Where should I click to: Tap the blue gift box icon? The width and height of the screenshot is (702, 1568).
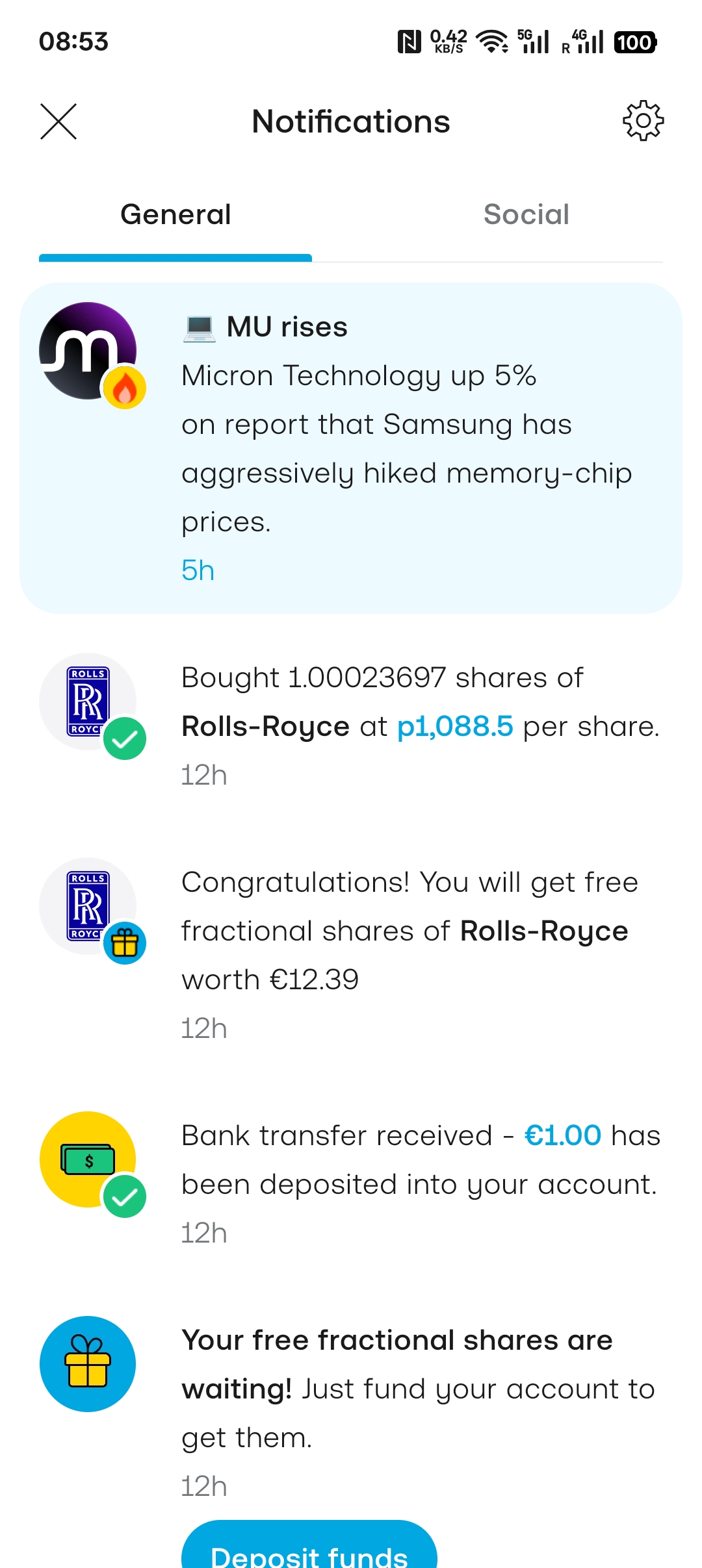coord(88,1363)
